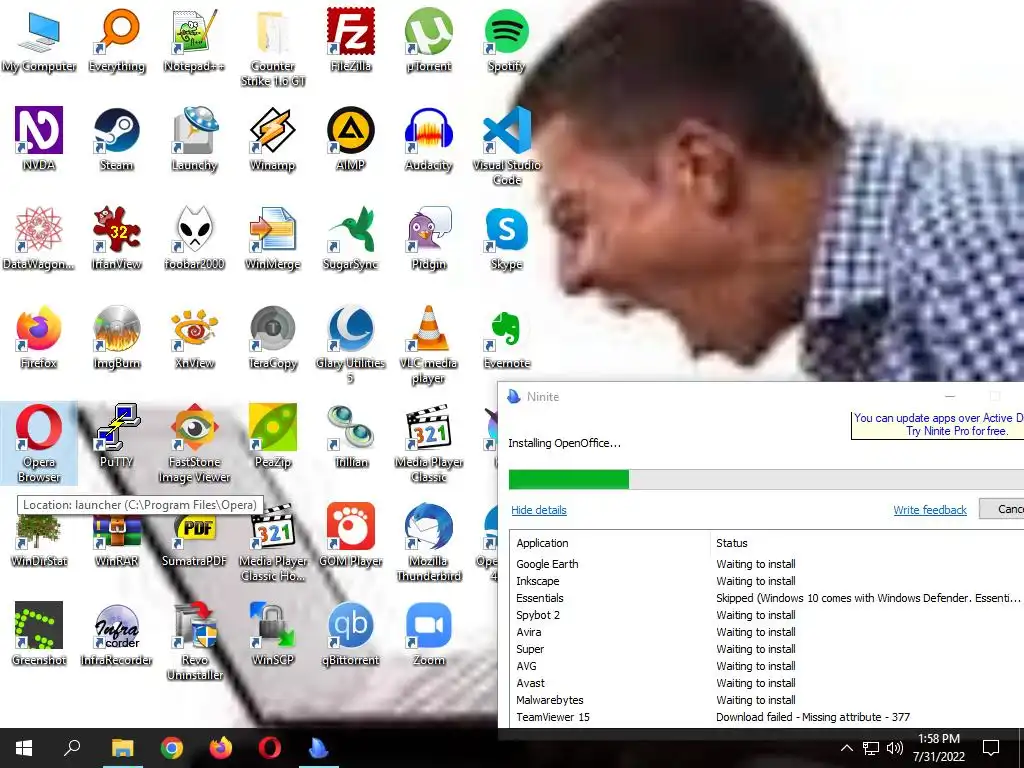
Task: Collapse the list with Hide details link
Action: 539,510
